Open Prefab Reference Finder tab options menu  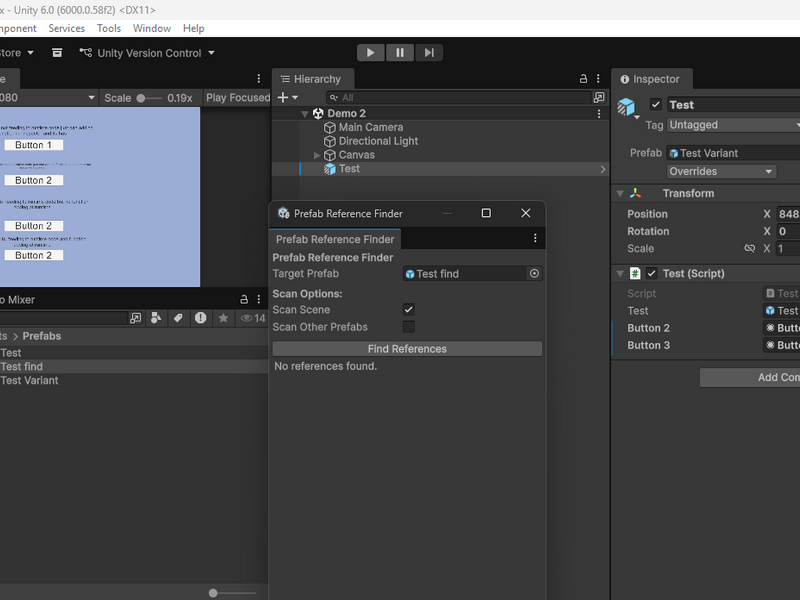(535, 238)
